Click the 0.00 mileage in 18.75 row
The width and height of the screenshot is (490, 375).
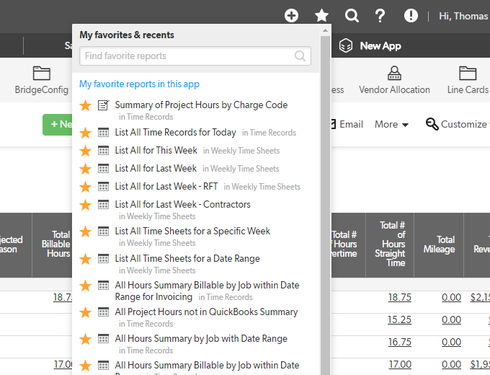coord(451,297)
